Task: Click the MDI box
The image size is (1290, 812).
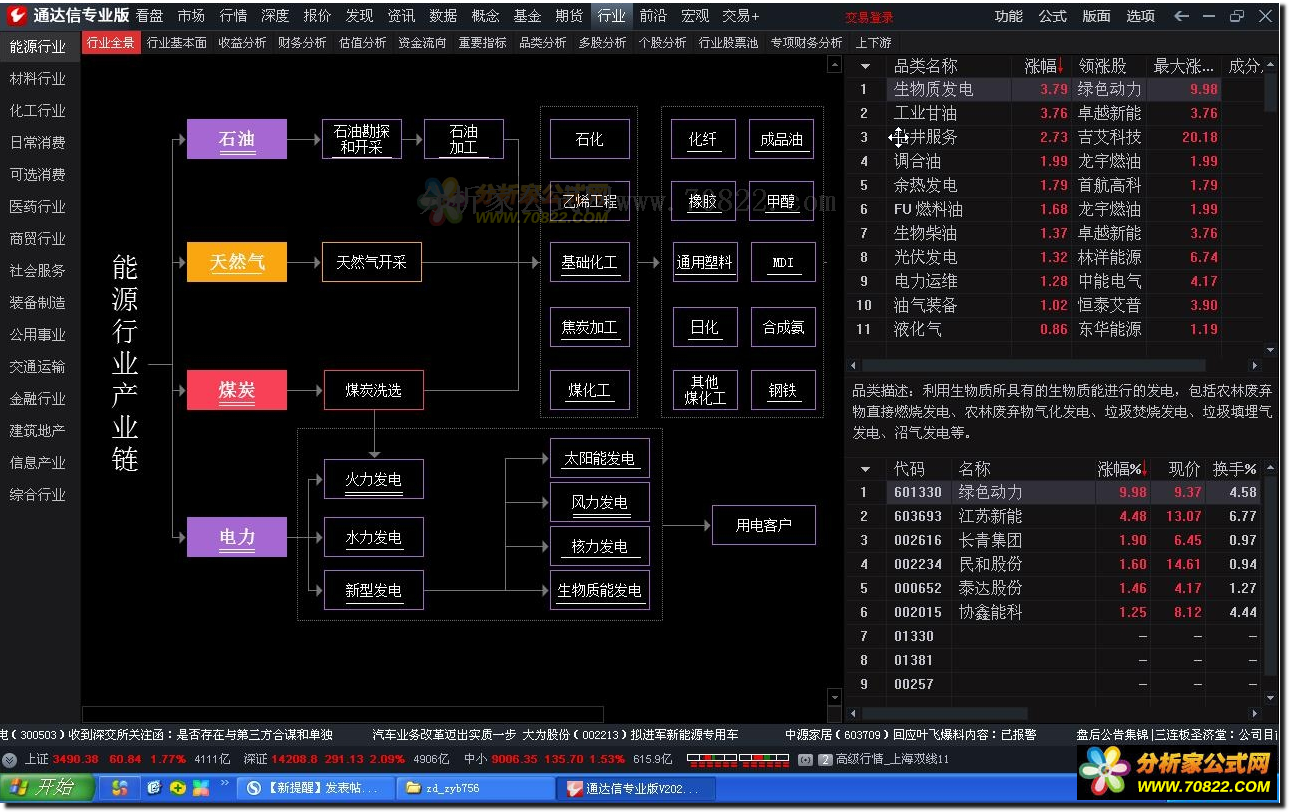Action: [x=783, y=263]
